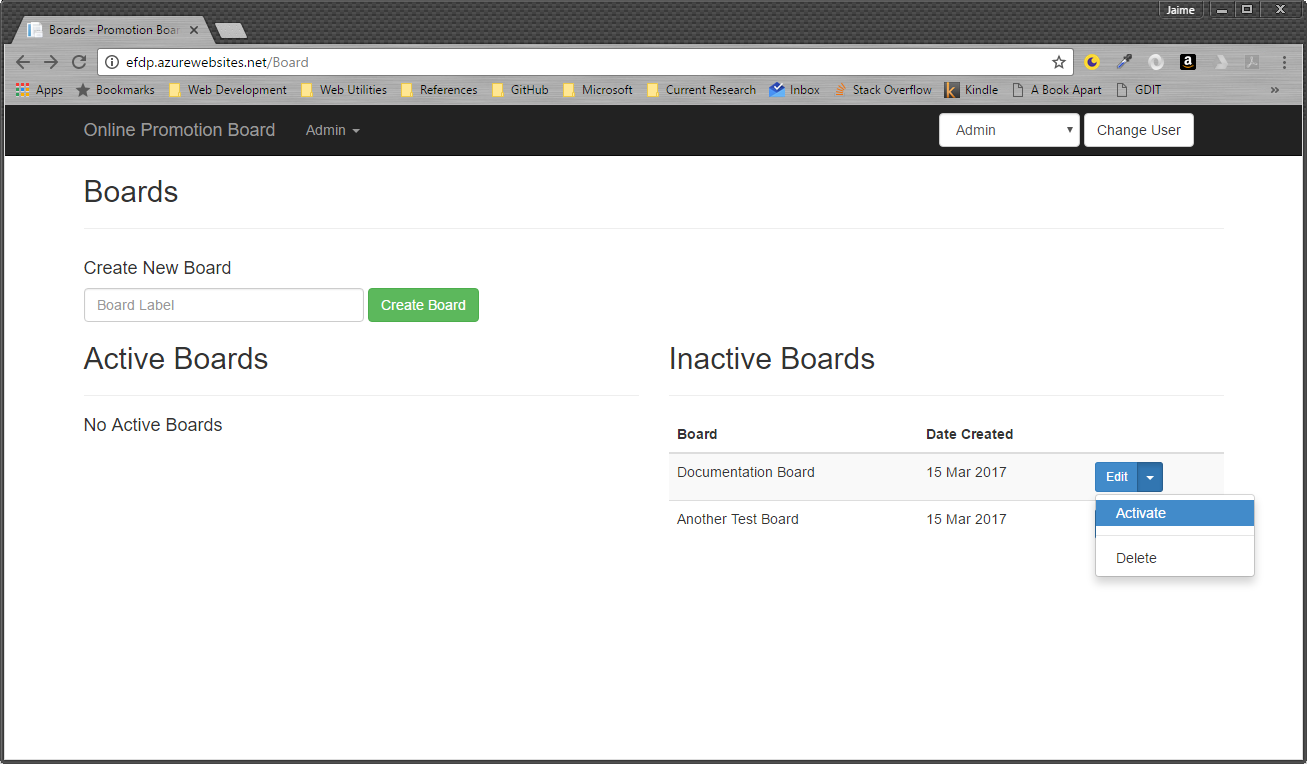Image resolution: width=1307 pixels, height=764 pixels.
Task: Click the browser back arrow
Action: (x=23, y=62)
